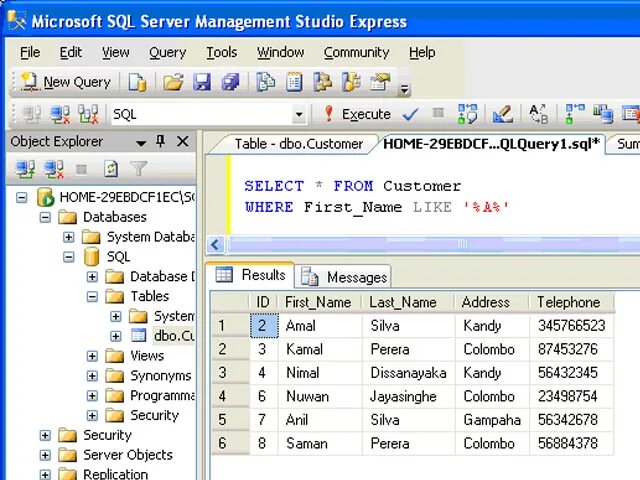Click Include Actual Execution Plan icon

[x=575, y=114]
